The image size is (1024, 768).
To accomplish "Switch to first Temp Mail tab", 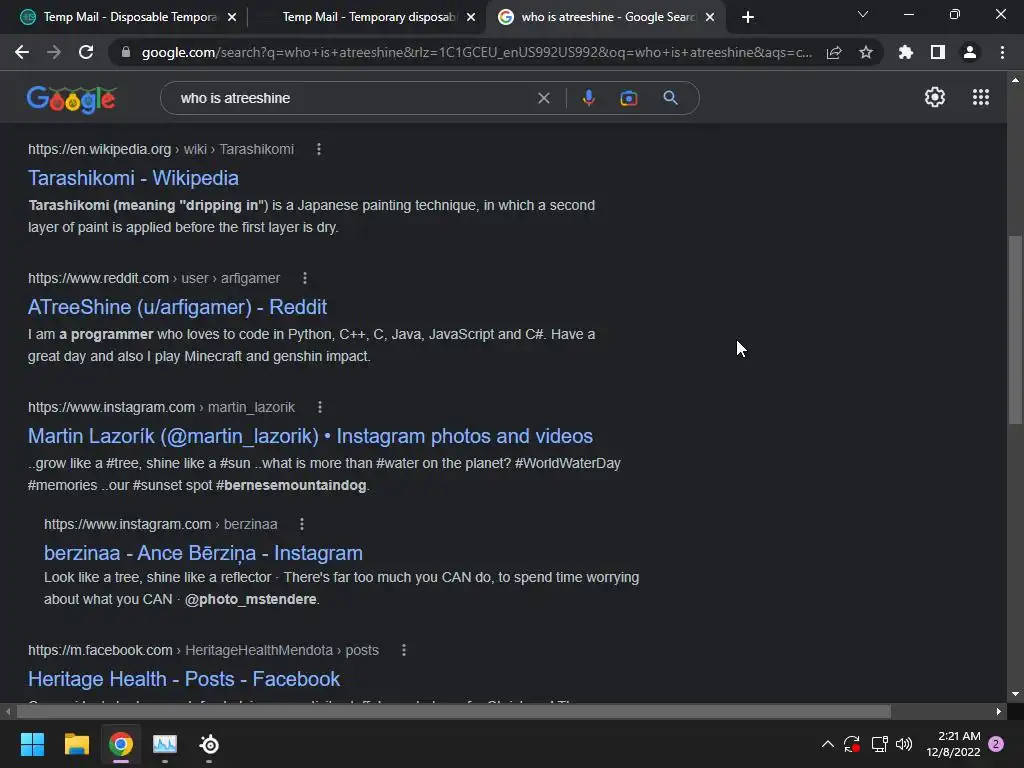I will pos(129,17).
